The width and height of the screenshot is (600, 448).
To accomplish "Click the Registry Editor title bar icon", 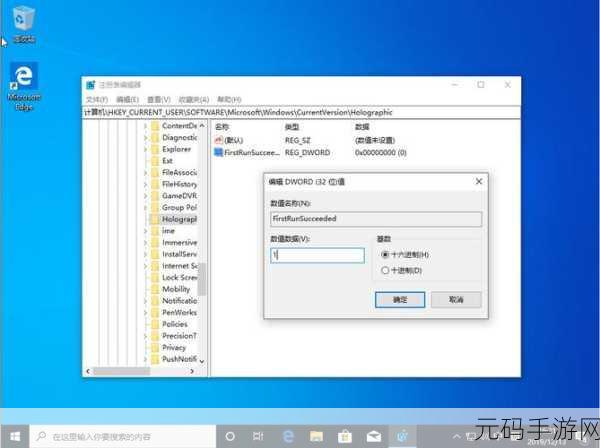I will point(91,85).
